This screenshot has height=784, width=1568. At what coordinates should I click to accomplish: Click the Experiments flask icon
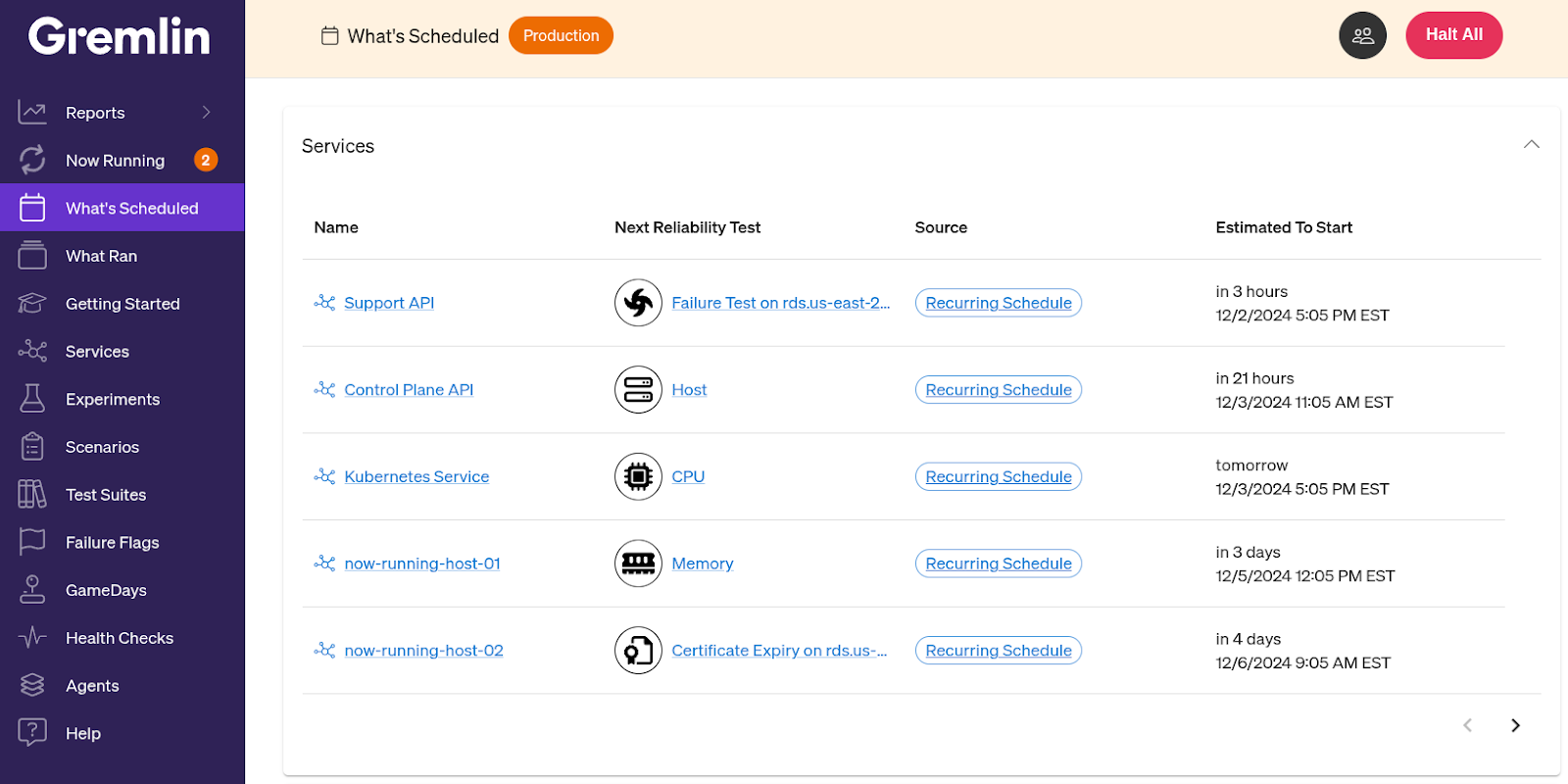pos(32,399)
